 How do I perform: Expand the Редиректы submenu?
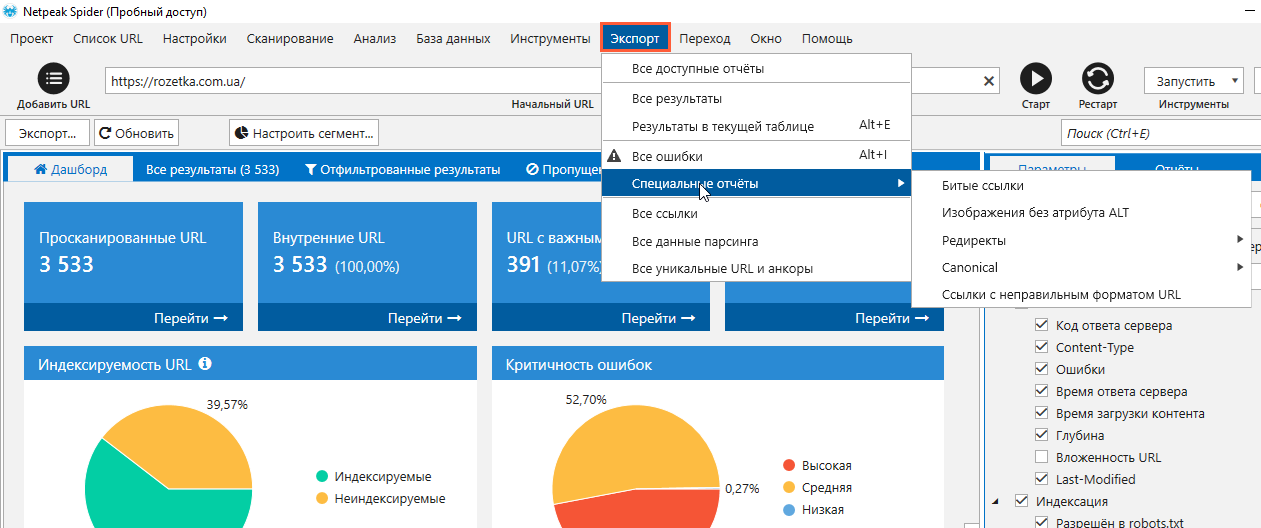coord(1081,240)
